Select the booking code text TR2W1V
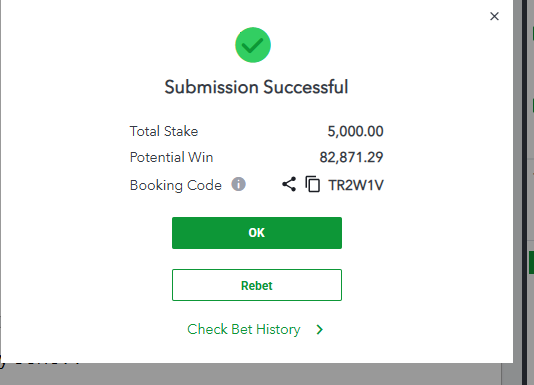Viewport: 534px width, 385px height. point(356,185)
